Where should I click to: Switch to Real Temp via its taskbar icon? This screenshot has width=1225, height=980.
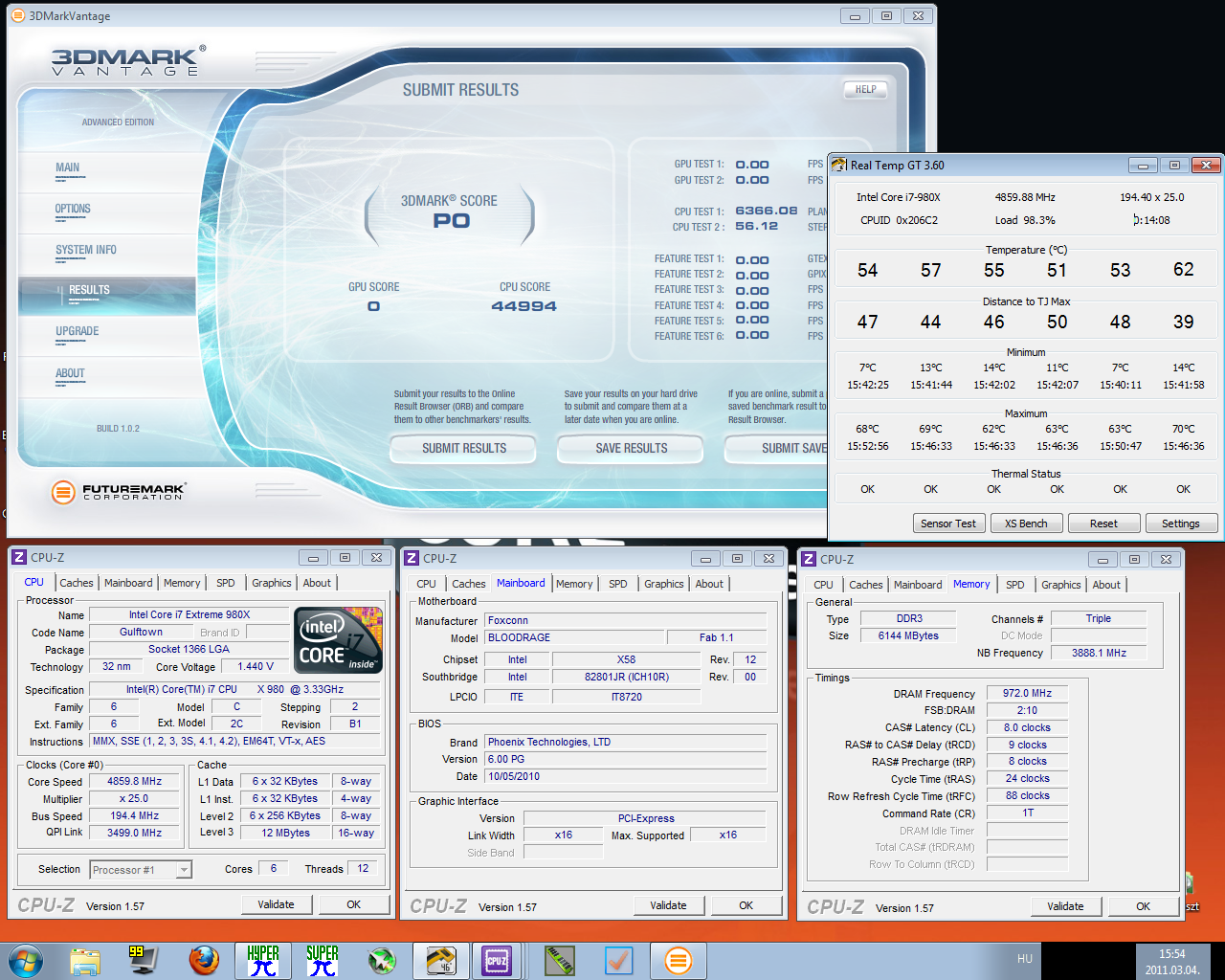coord(440,960)
